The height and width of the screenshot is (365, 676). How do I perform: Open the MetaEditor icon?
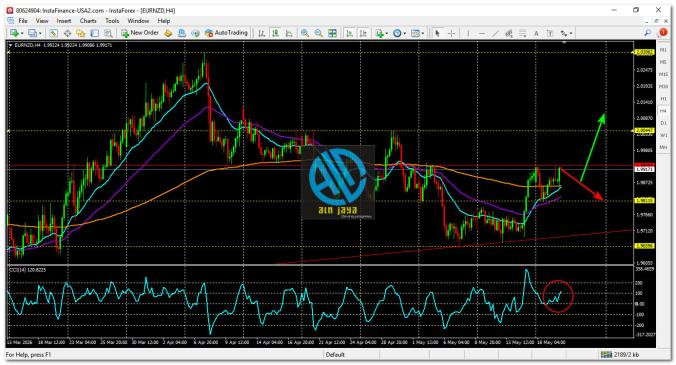click(168, 33)
